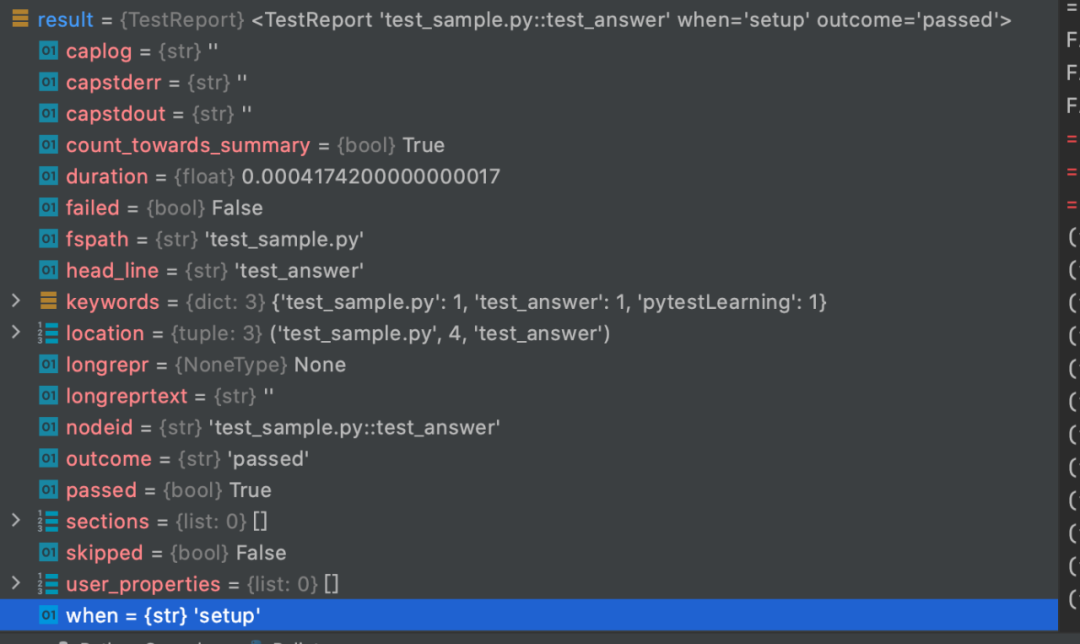Viewport: 1080px width, 644px height.
Task: Select the failed boolean variable row
Action: click(164, 208)
